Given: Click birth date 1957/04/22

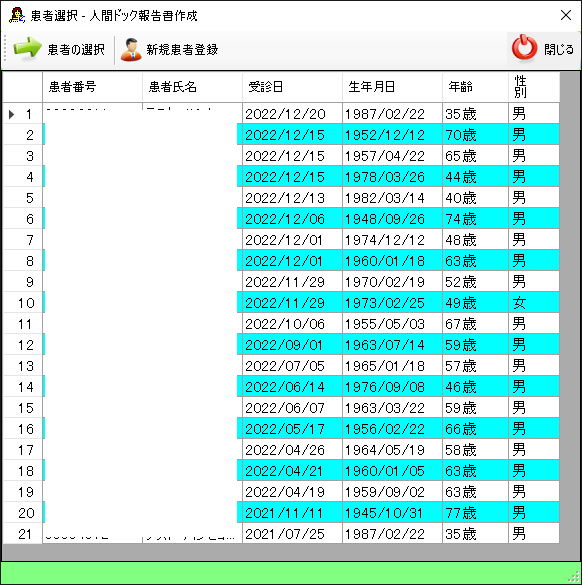Looking at the screenshot, I should coord(392,156).
